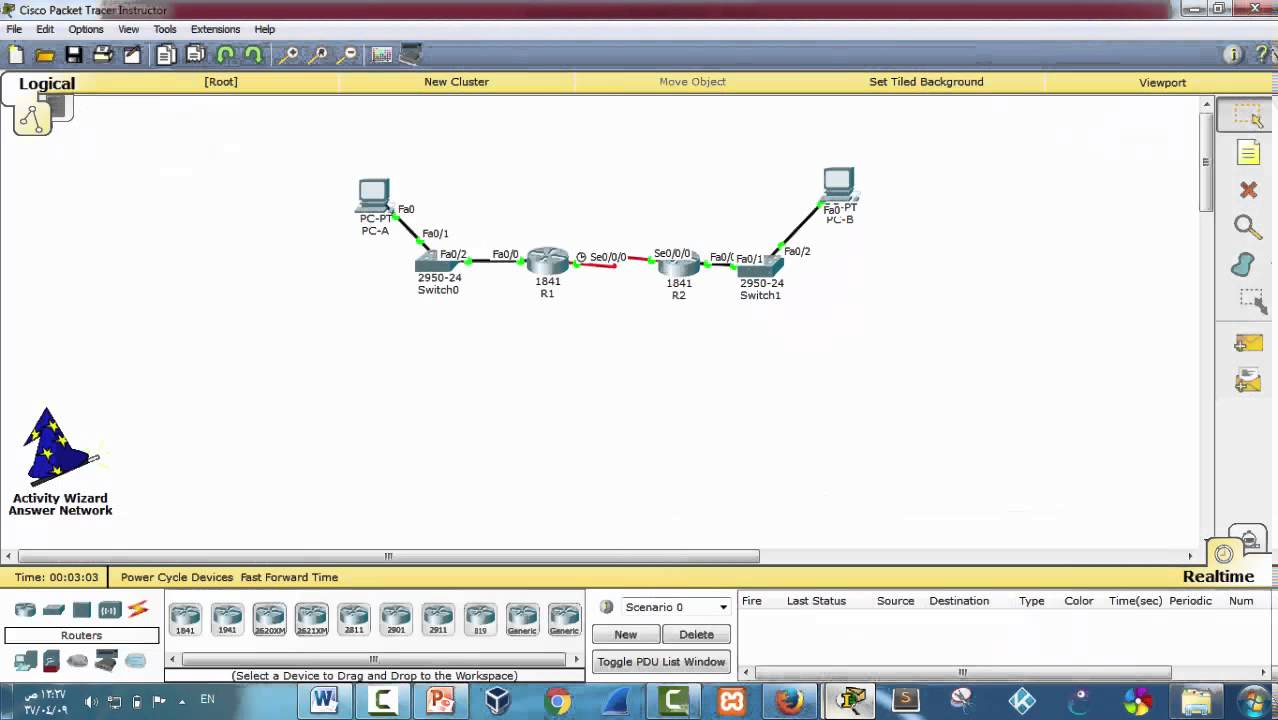The height and width of the screenshot is (720, 1278).
Task: Click the [Root] navigation label
Action: coord(221,82)
